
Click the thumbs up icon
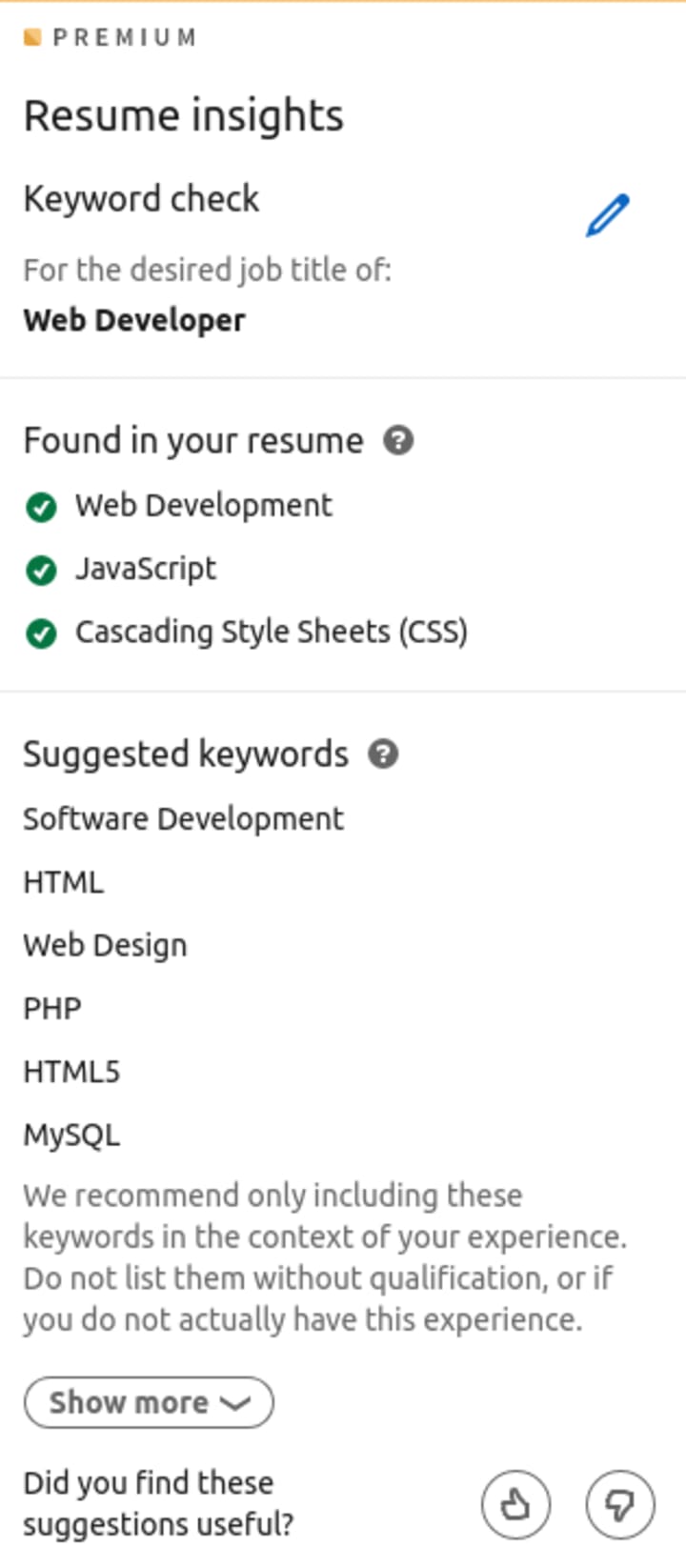[515, 1504]
